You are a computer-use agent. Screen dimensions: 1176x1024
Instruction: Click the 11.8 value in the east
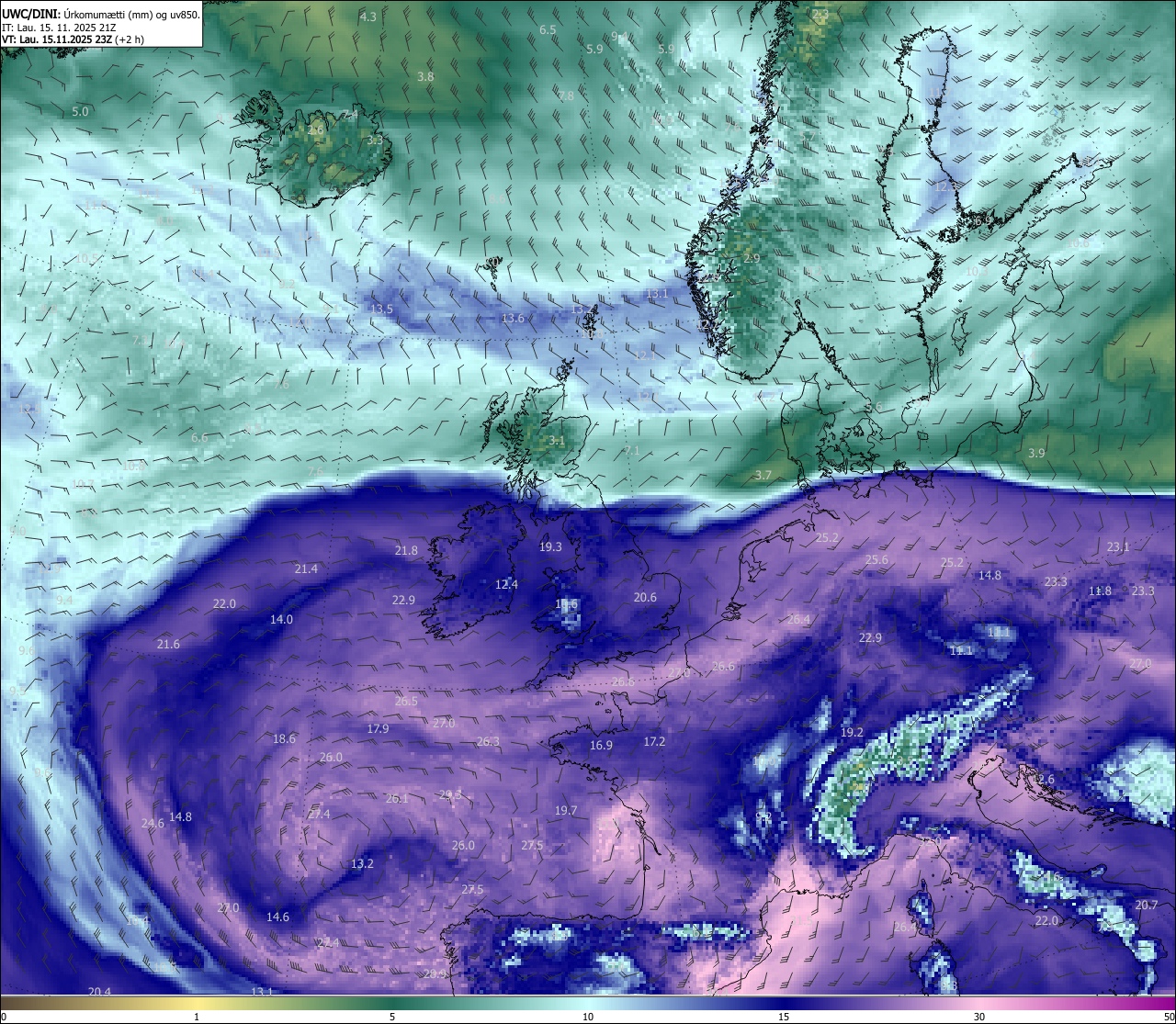(1100, 591)
